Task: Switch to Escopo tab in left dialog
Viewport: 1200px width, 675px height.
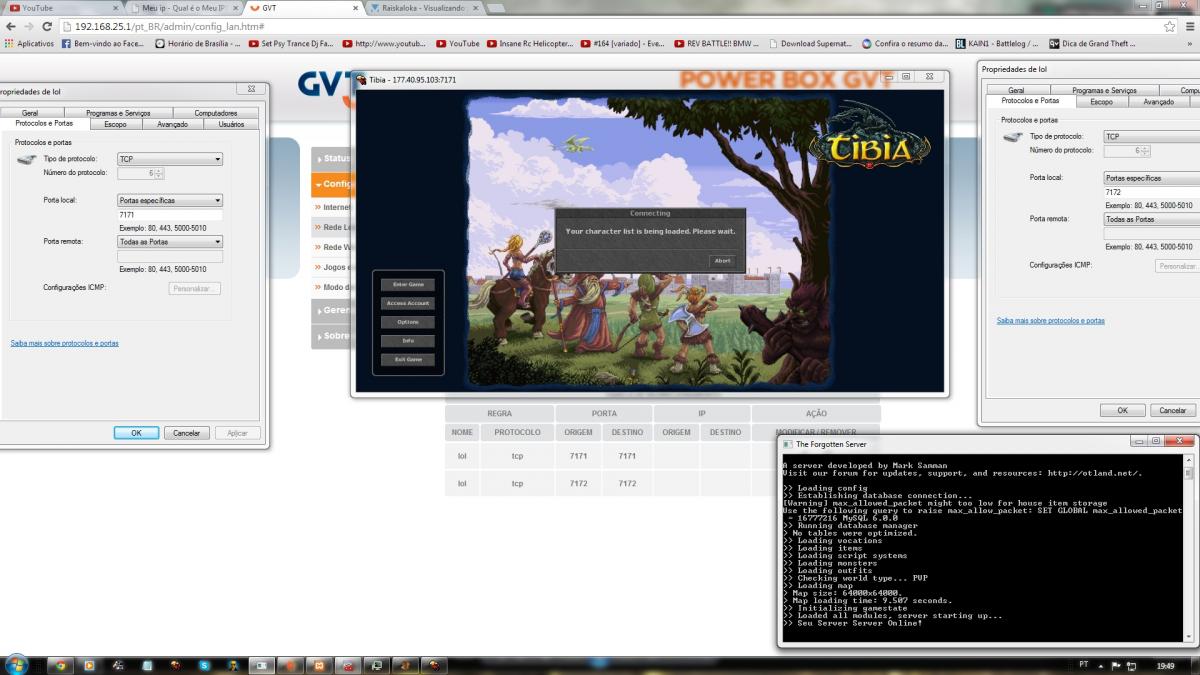Action: click(115, 124)
